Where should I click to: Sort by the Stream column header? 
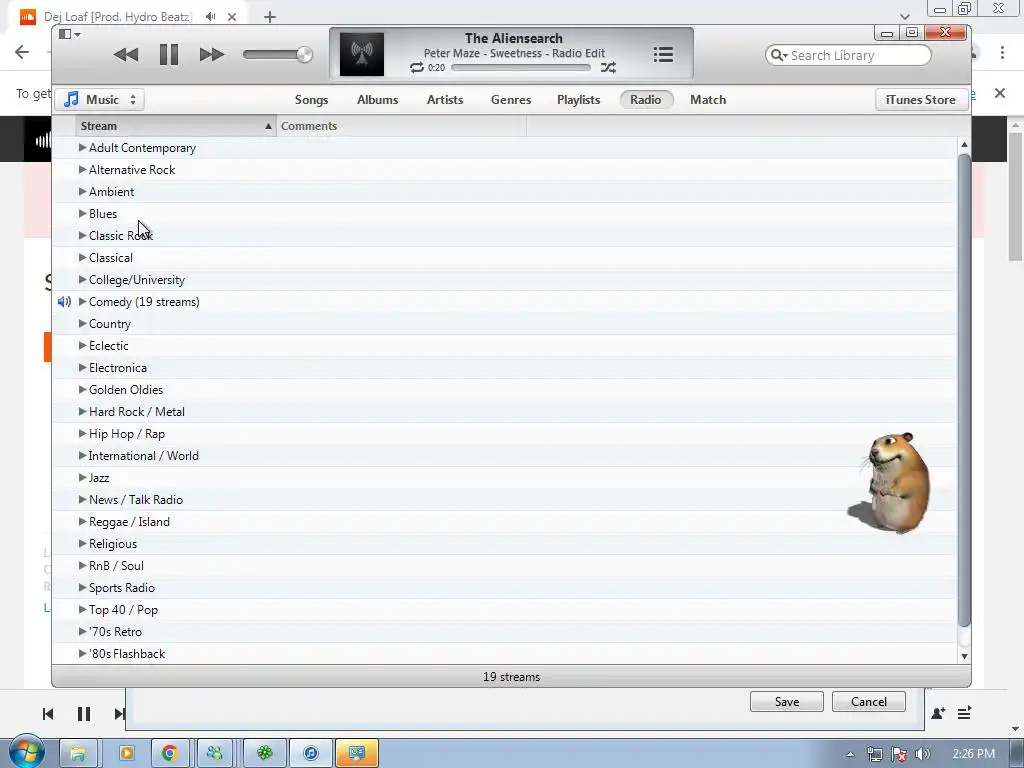(x=176, y=126)
